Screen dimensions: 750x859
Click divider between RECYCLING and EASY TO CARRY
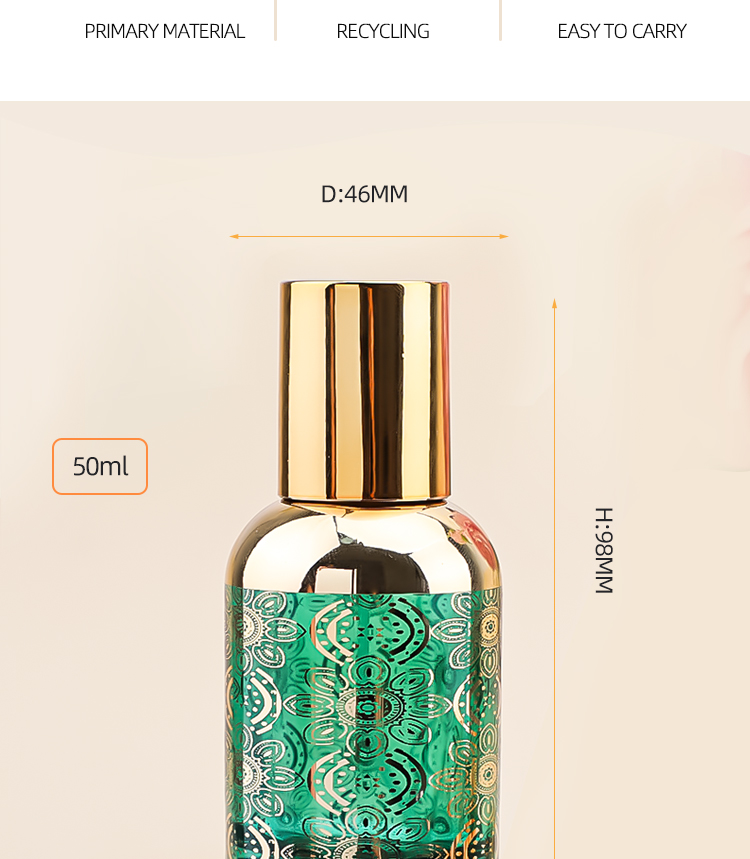click(500, 20)
